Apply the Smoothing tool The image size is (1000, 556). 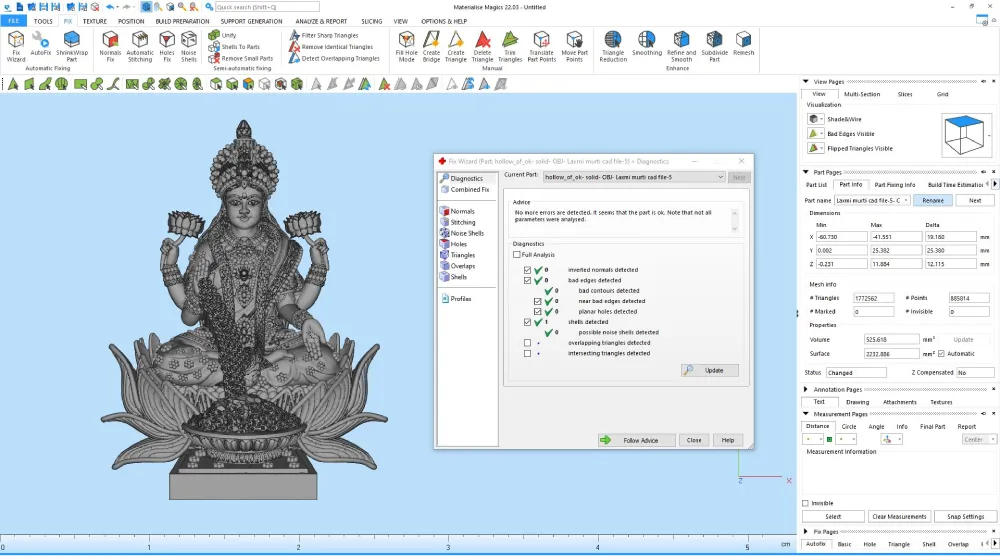point(647,43)
